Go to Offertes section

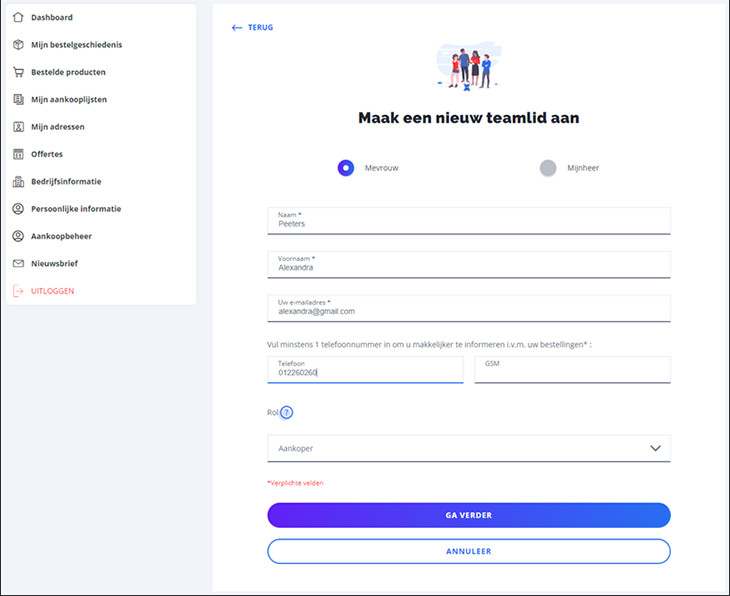(47, 154)
